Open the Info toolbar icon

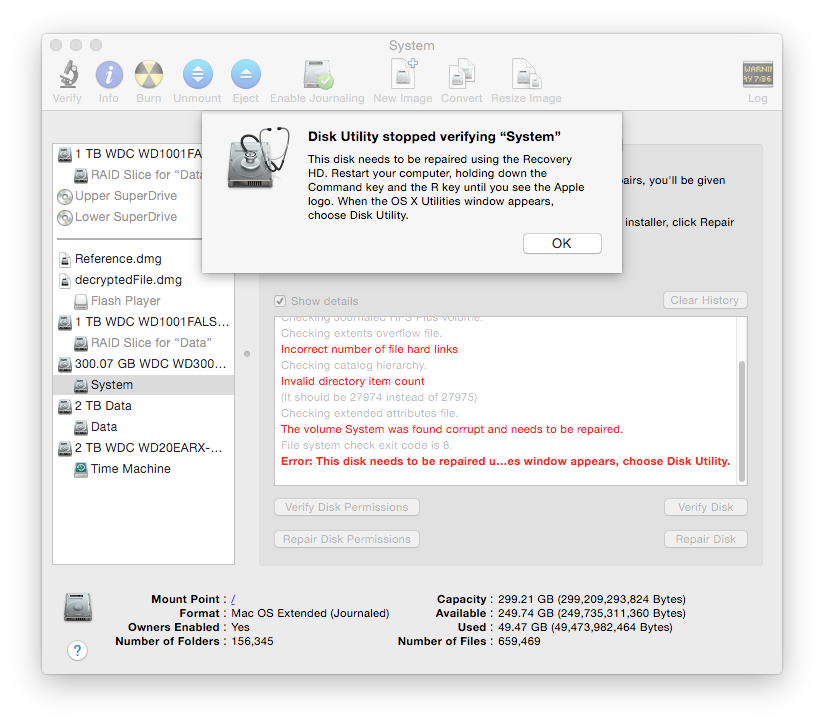point(109,75)
